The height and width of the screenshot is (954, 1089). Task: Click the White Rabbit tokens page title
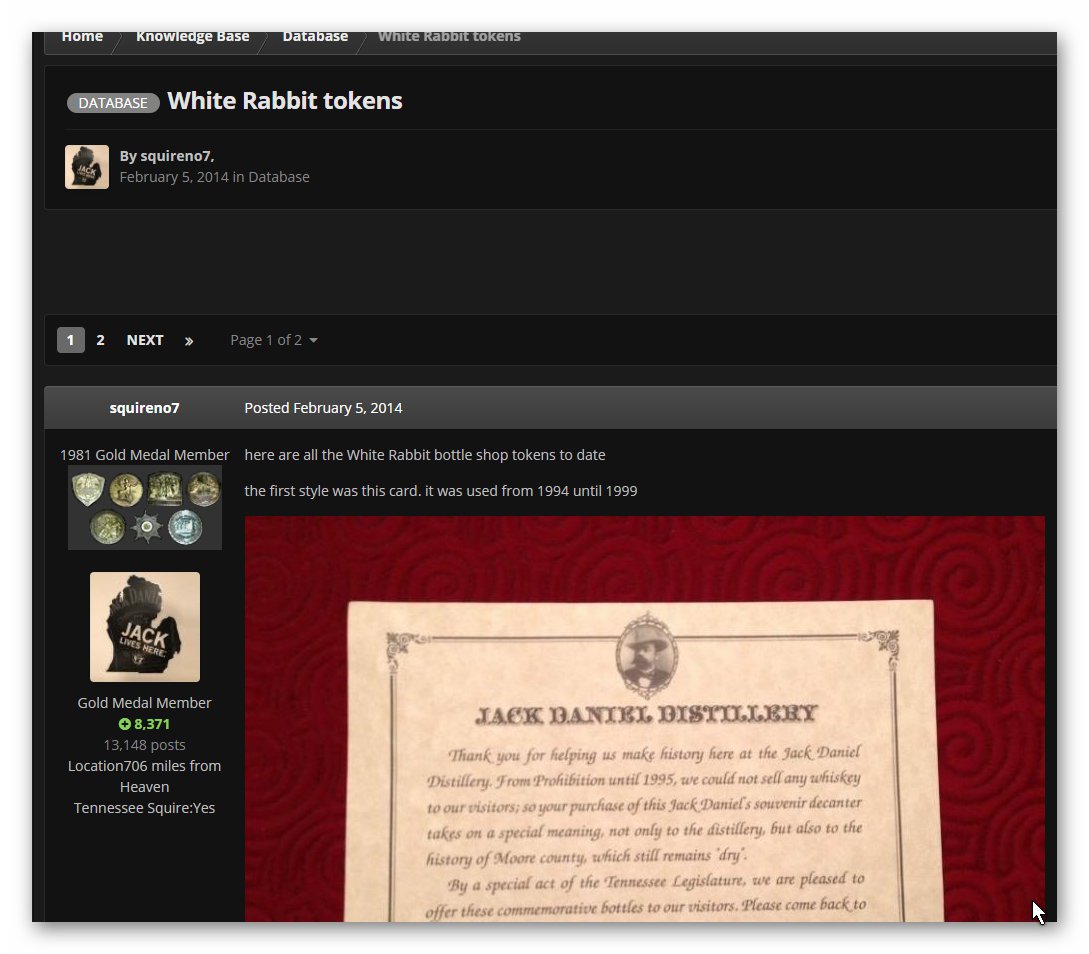tap(285, 101)
